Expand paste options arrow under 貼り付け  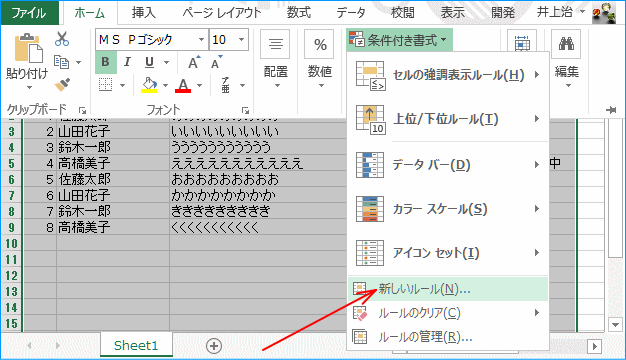pyautogui.click(x=29, y=87)
